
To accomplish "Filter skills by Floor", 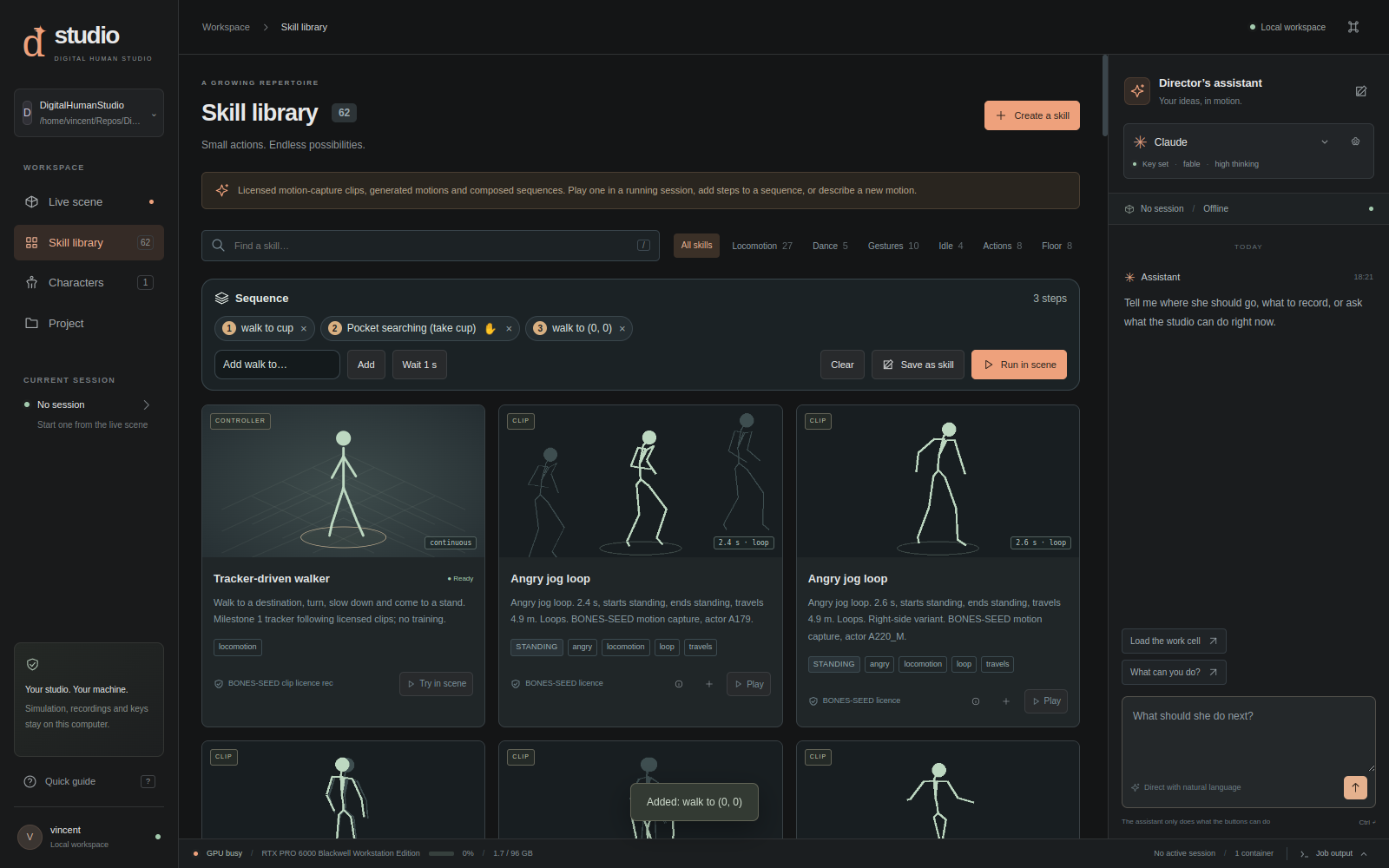I will [x=1057, y=247].
